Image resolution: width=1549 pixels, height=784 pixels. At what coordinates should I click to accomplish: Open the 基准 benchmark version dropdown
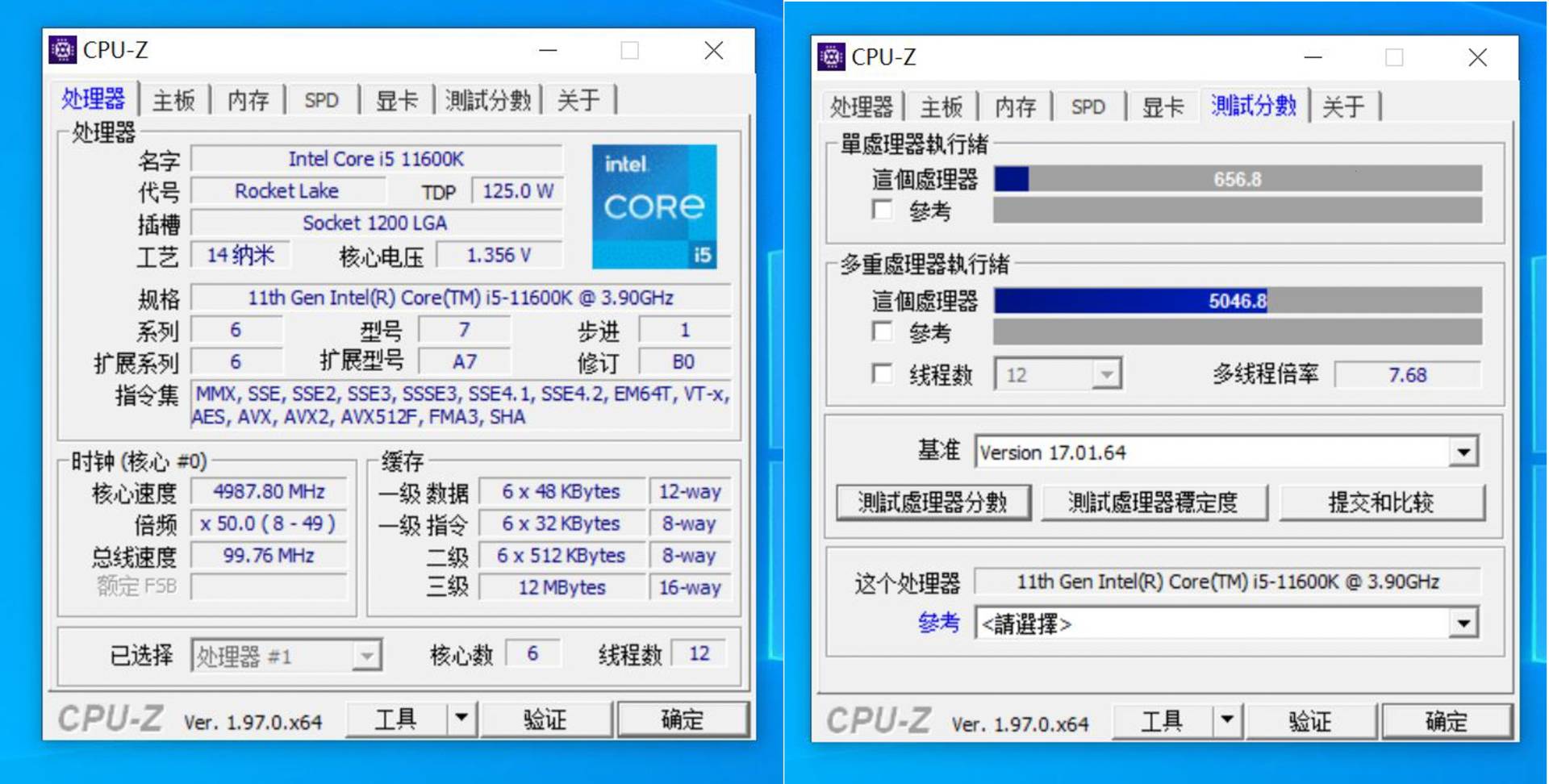pos(1465,452)
